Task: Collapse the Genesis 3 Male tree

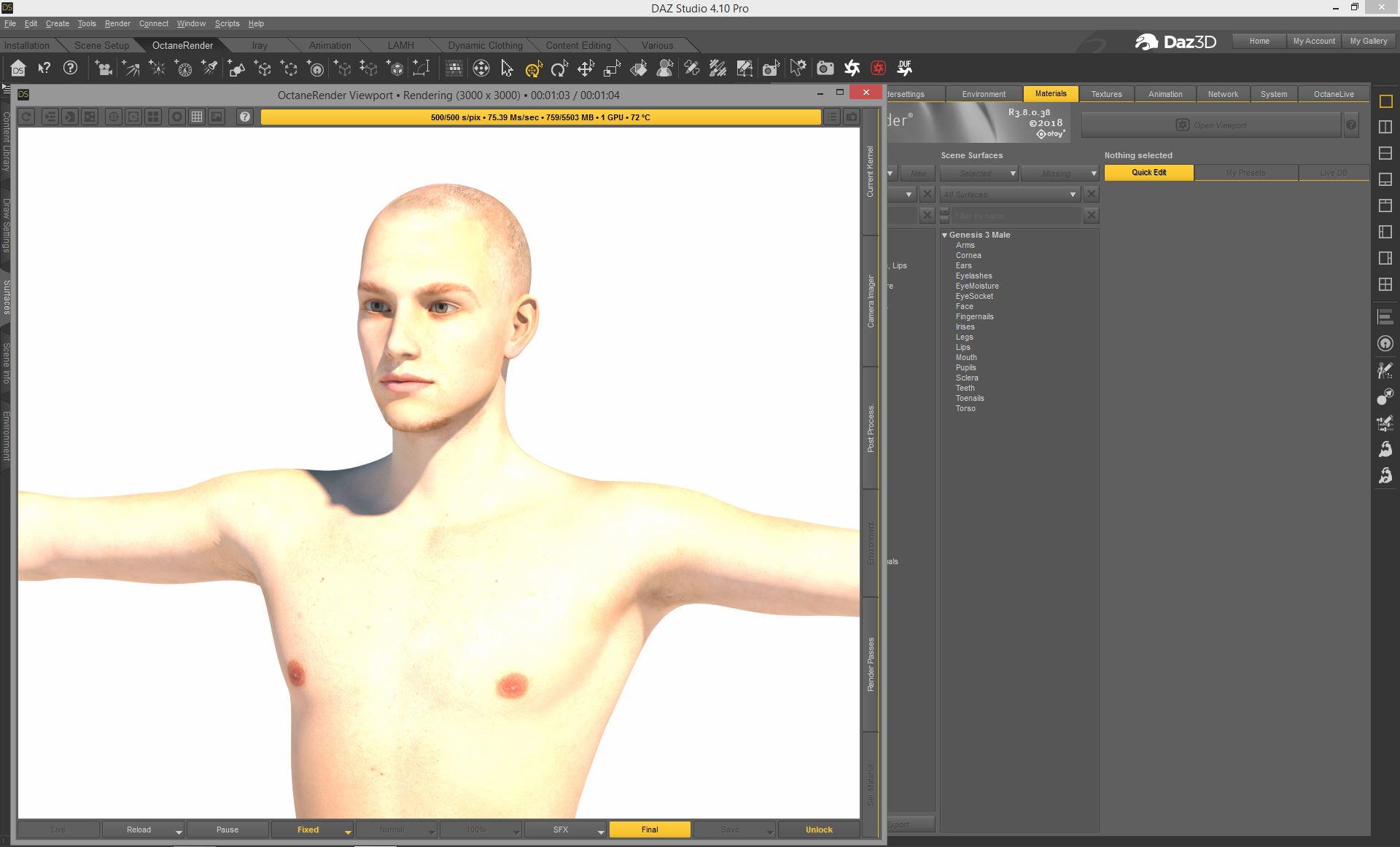Action: point(944,235)
